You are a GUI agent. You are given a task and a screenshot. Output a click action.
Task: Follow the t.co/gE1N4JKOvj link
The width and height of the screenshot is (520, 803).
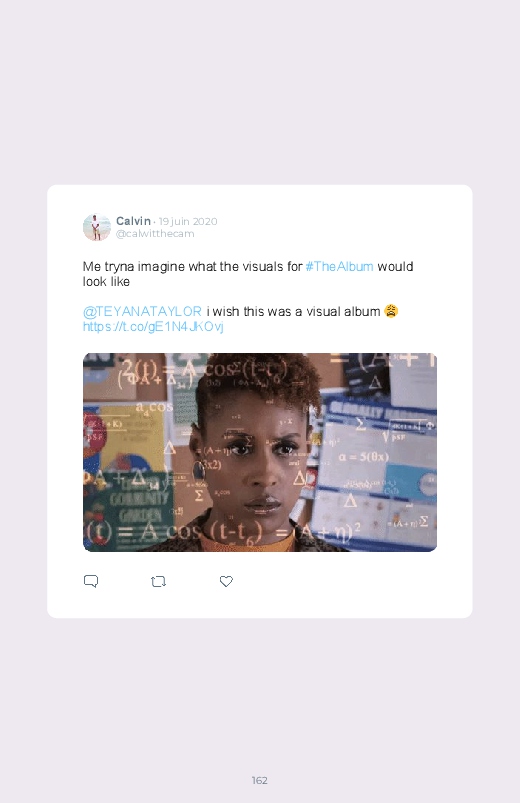(x=153, y=327)
